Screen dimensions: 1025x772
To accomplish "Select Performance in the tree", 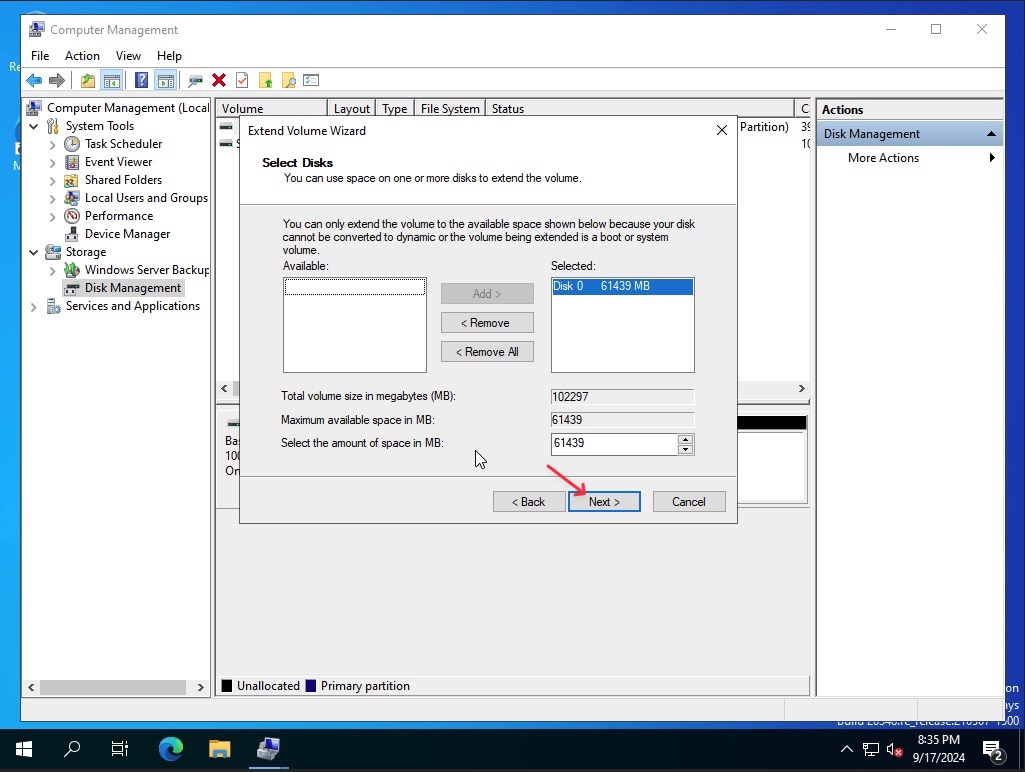I will (x=119, y=216).
